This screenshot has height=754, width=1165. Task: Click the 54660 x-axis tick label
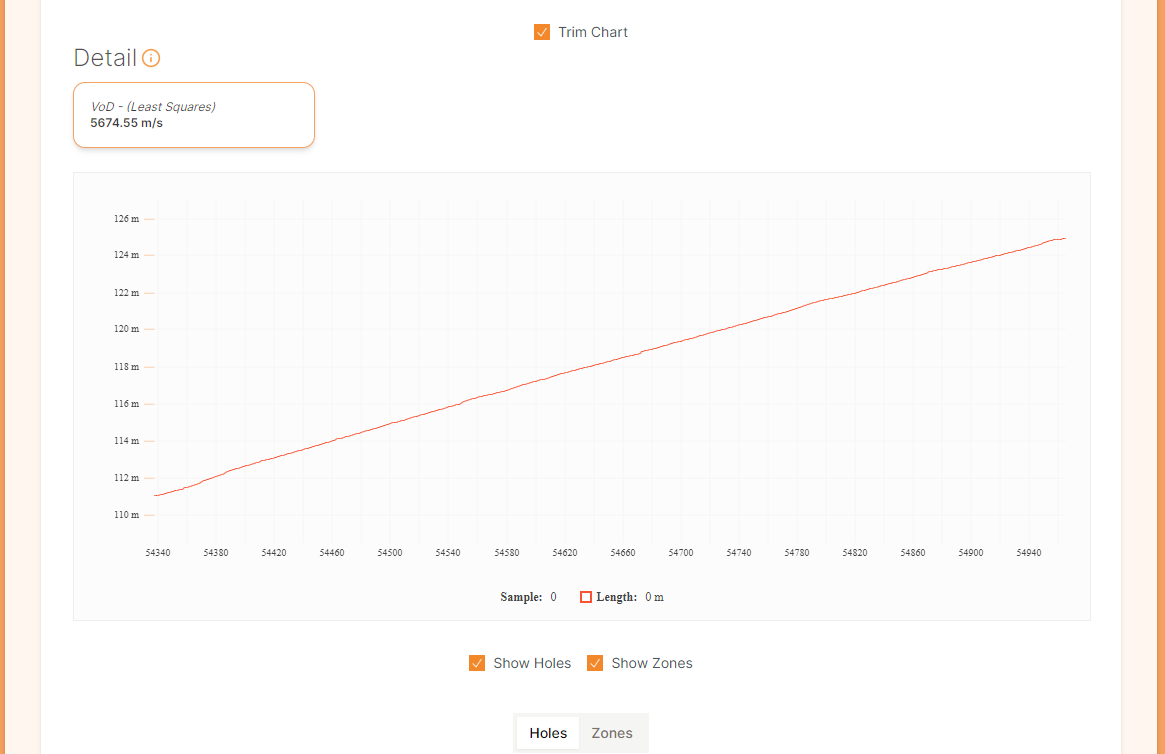[623, 553]
